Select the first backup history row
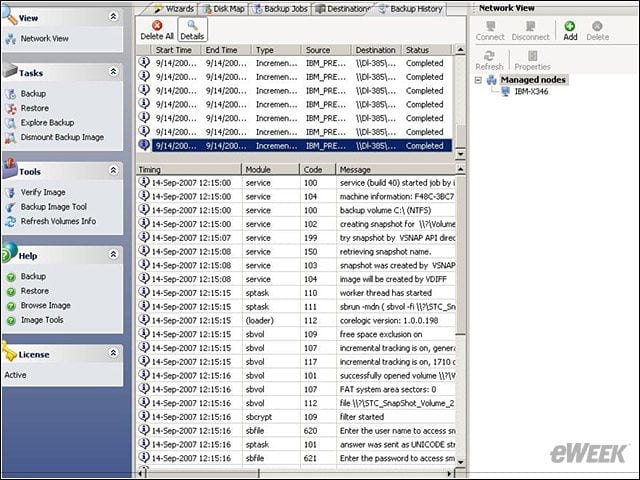640x480 pixels. click(x=296, y=63)
